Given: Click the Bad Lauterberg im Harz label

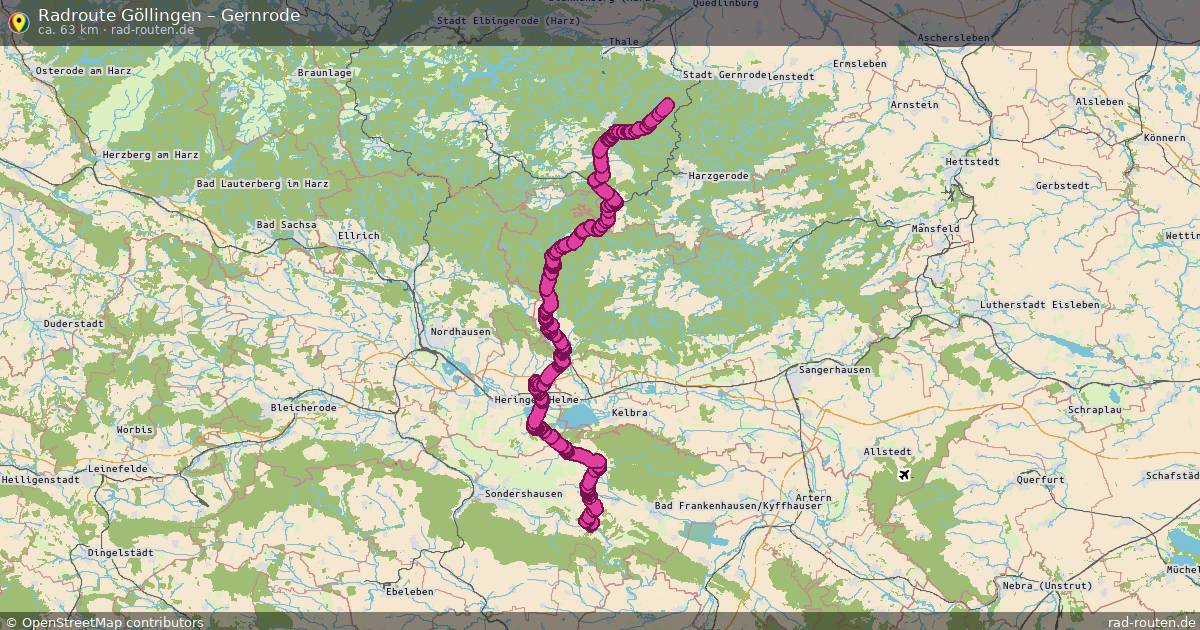Looking at the screenshot, I should (x=263, y=184).
